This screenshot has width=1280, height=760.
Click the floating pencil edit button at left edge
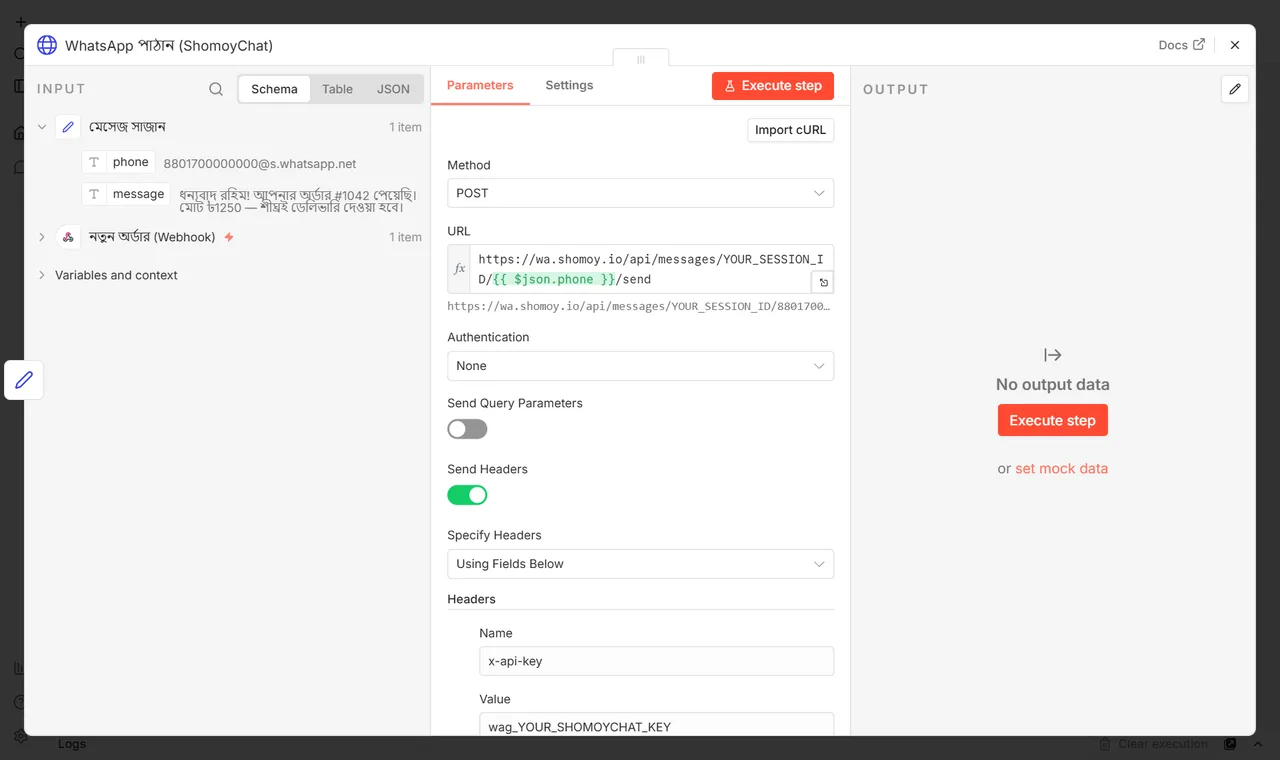[x=24, y=380]
